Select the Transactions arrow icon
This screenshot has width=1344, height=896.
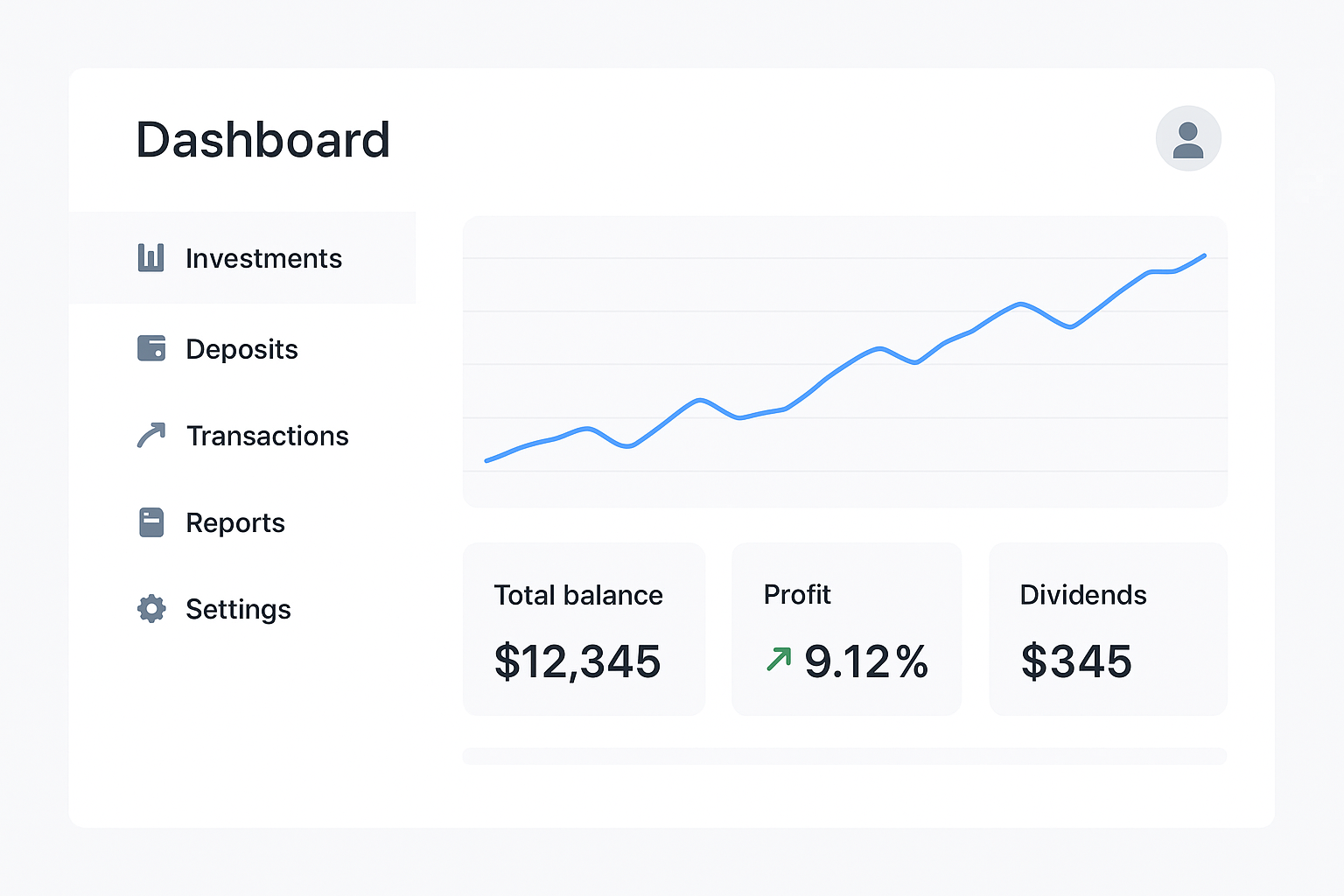[x=152, y=435]
